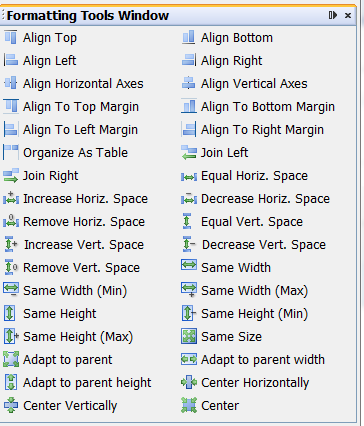Click the 'Equal Horiz. Space' text

254,176
